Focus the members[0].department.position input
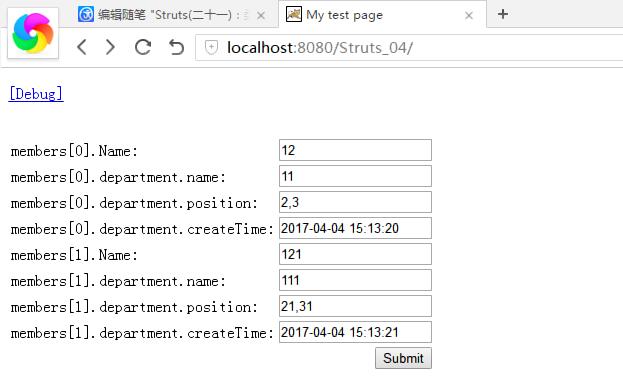The width and height of the screenshot is (623, 376). [x=355, y=202]
